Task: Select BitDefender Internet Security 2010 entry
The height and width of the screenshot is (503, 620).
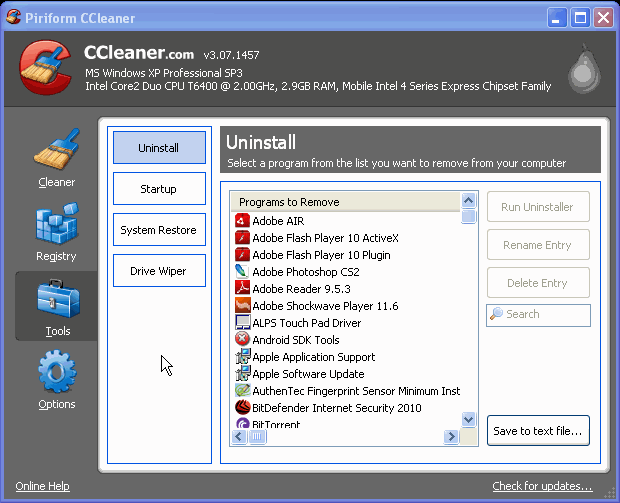Action: pos(337,408)
